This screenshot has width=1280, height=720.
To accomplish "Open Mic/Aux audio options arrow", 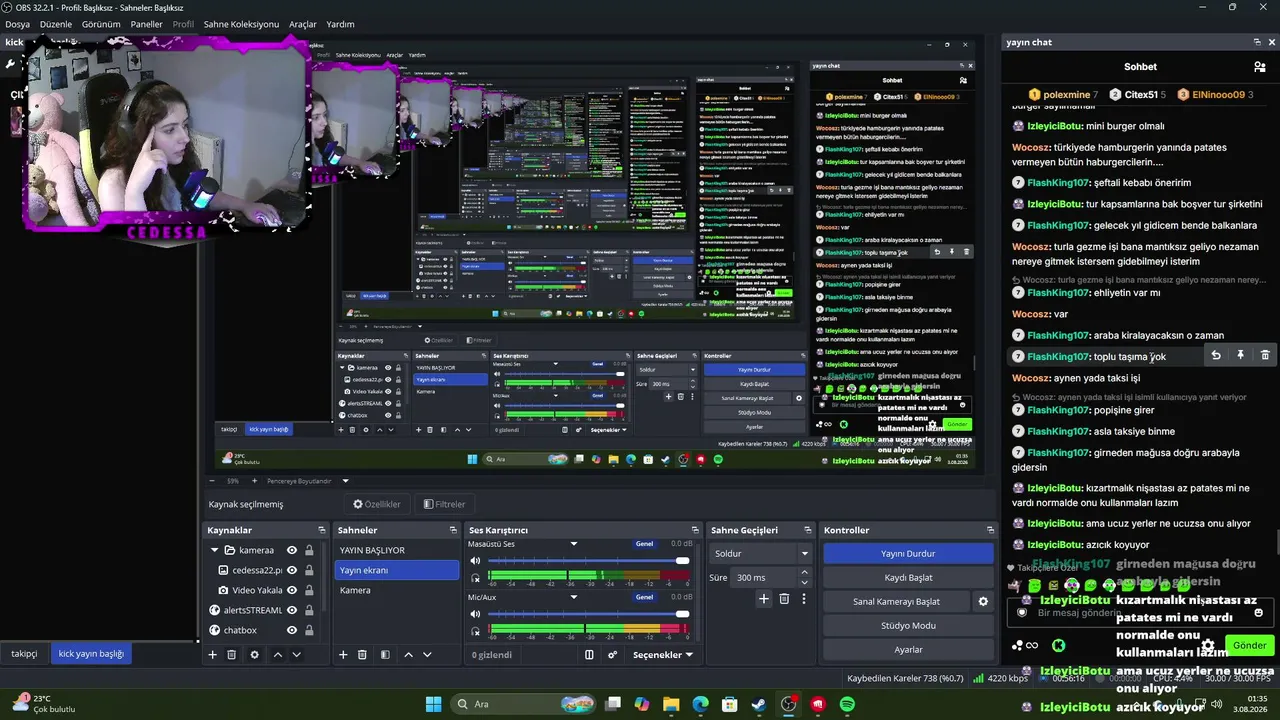I will tap(574, 597).
